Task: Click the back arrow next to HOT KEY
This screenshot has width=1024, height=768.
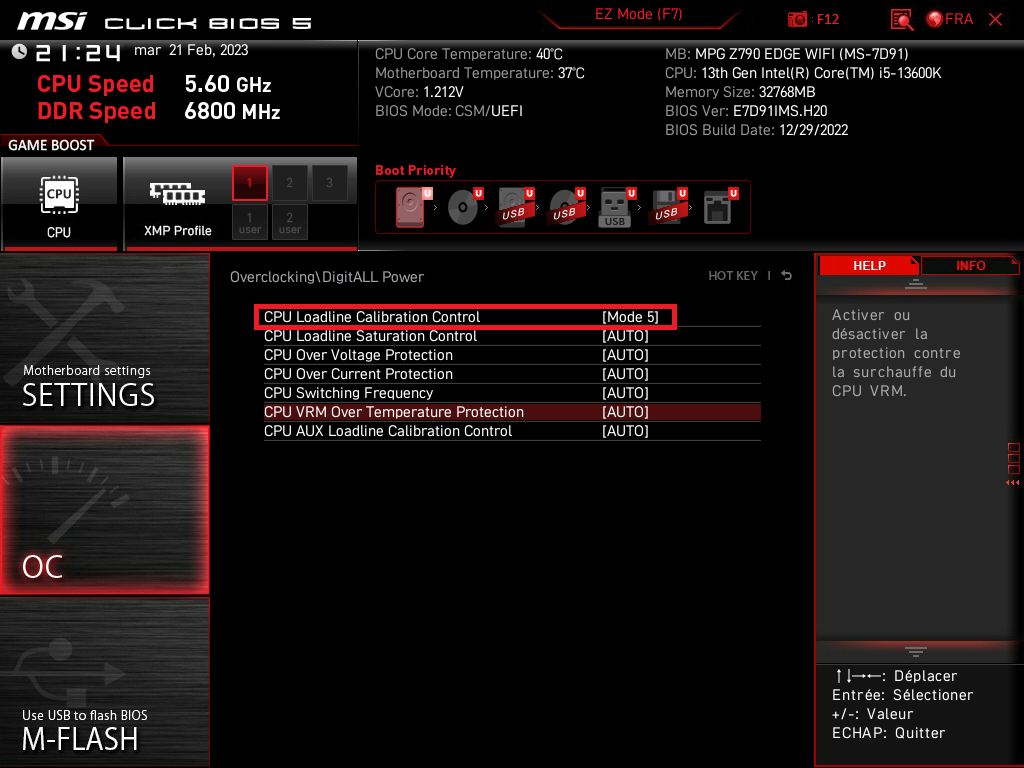Action: point(786,276)
